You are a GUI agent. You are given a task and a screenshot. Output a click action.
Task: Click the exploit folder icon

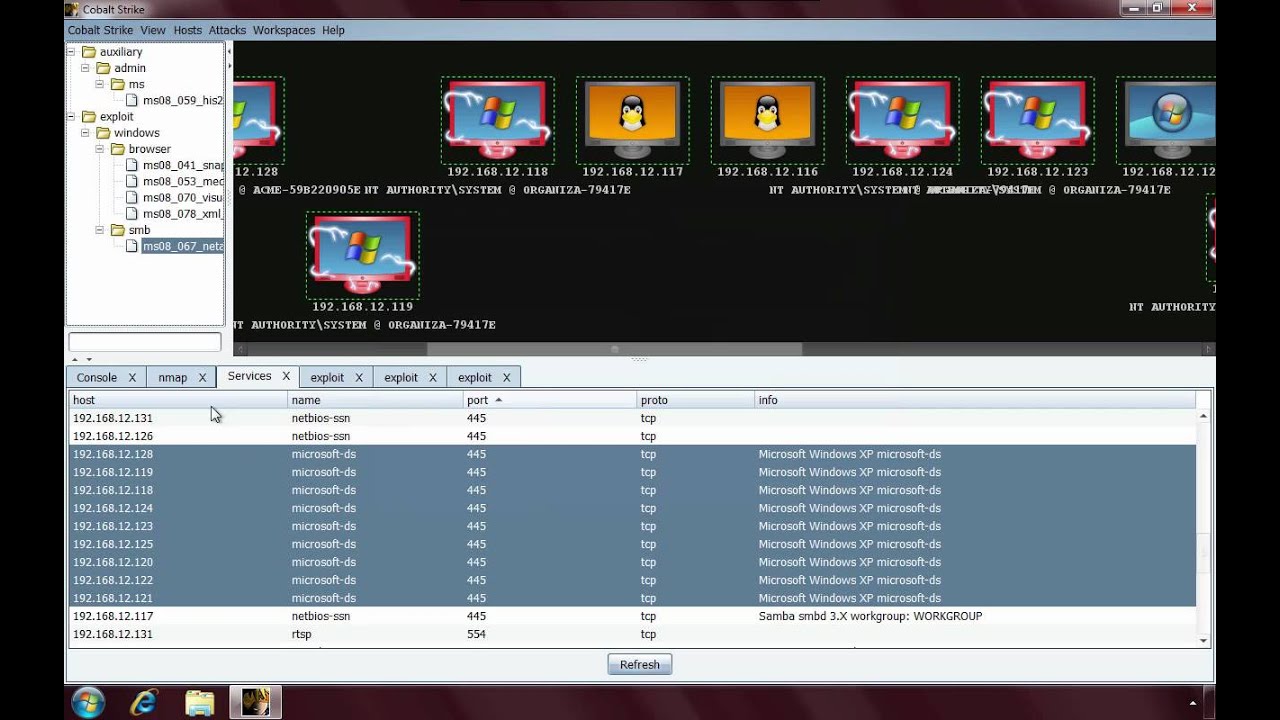pos(89,117)
